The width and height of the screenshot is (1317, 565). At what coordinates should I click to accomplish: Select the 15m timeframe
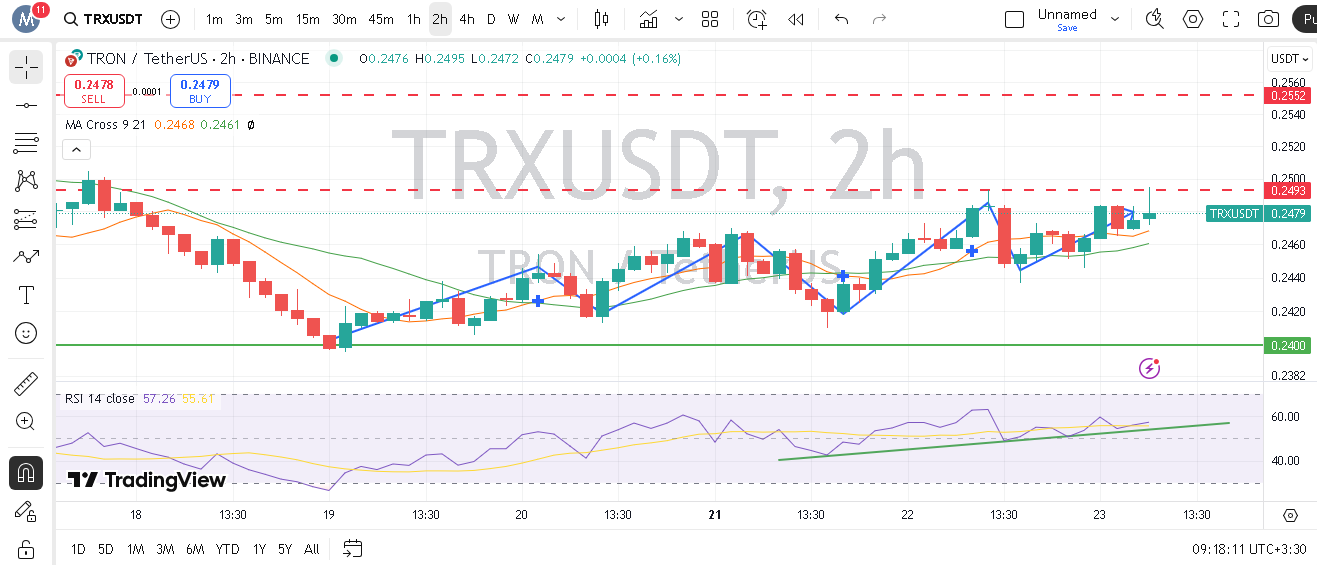[x=307, y=19]
